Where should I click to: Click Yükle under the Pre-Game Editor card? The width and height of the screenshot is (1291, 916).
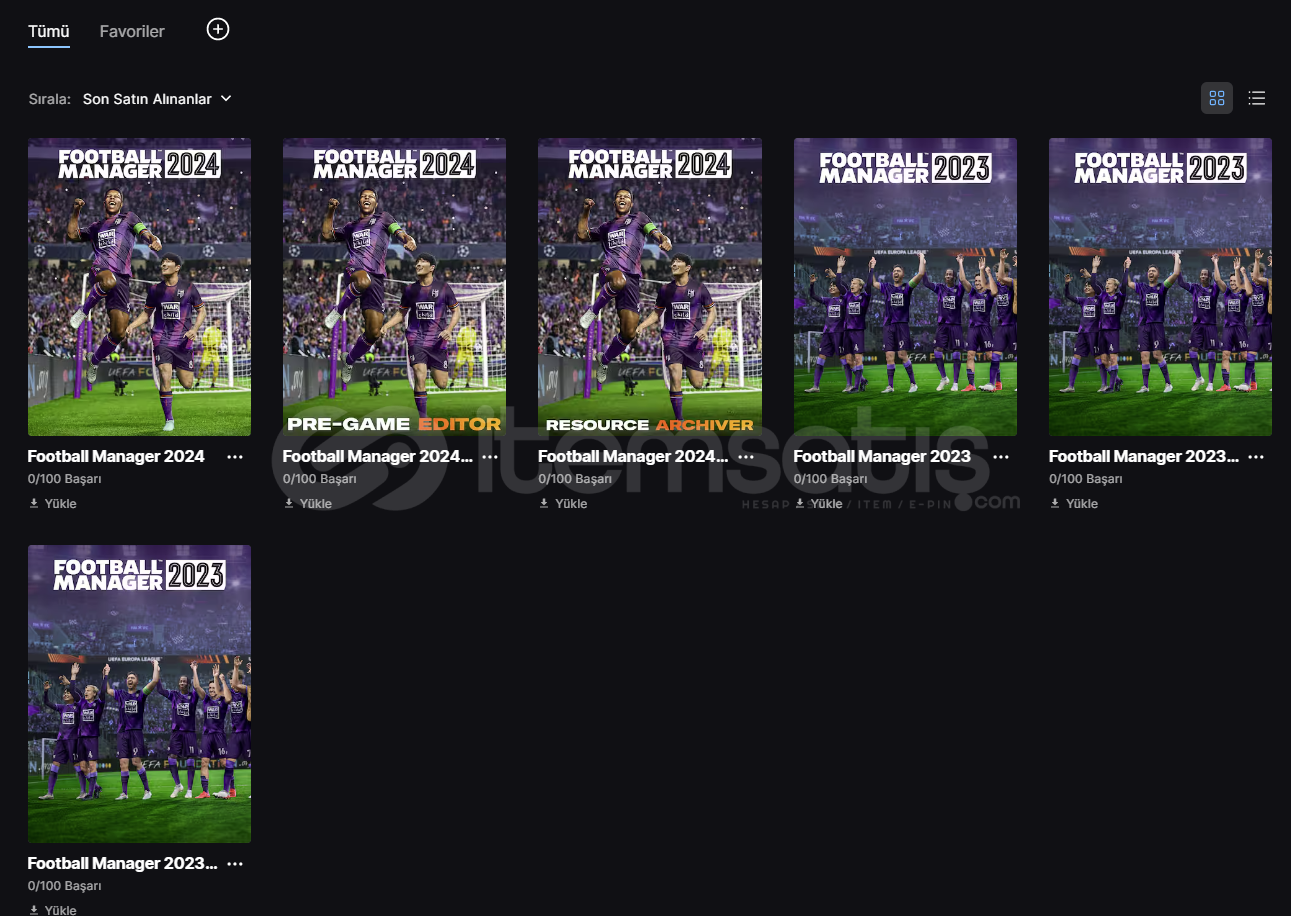308,503
